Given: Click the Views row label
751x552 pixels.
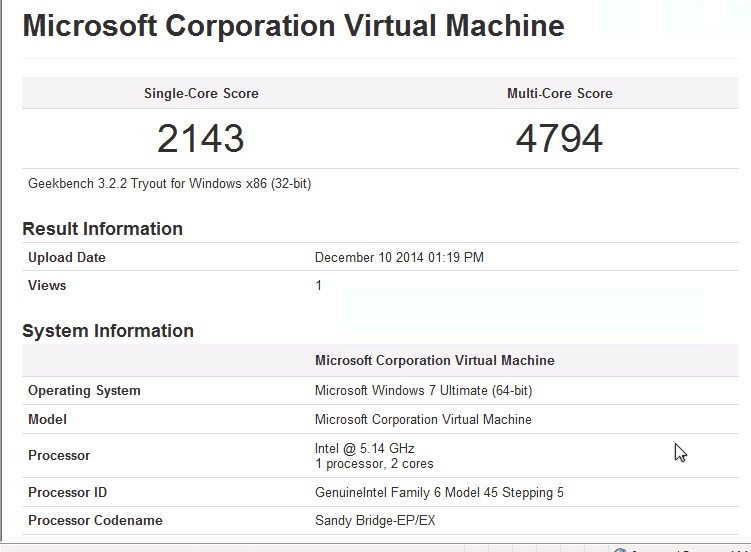Looking at the screenshot, I should pos(47,285).
